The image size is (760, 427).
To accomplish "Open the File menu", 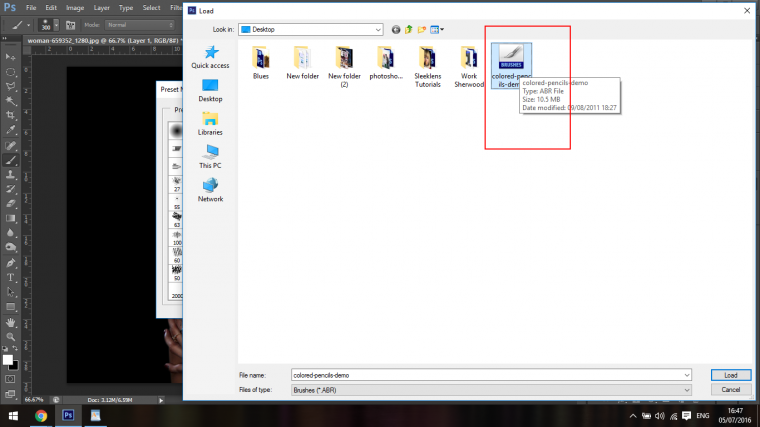I will tap(31, 8).
